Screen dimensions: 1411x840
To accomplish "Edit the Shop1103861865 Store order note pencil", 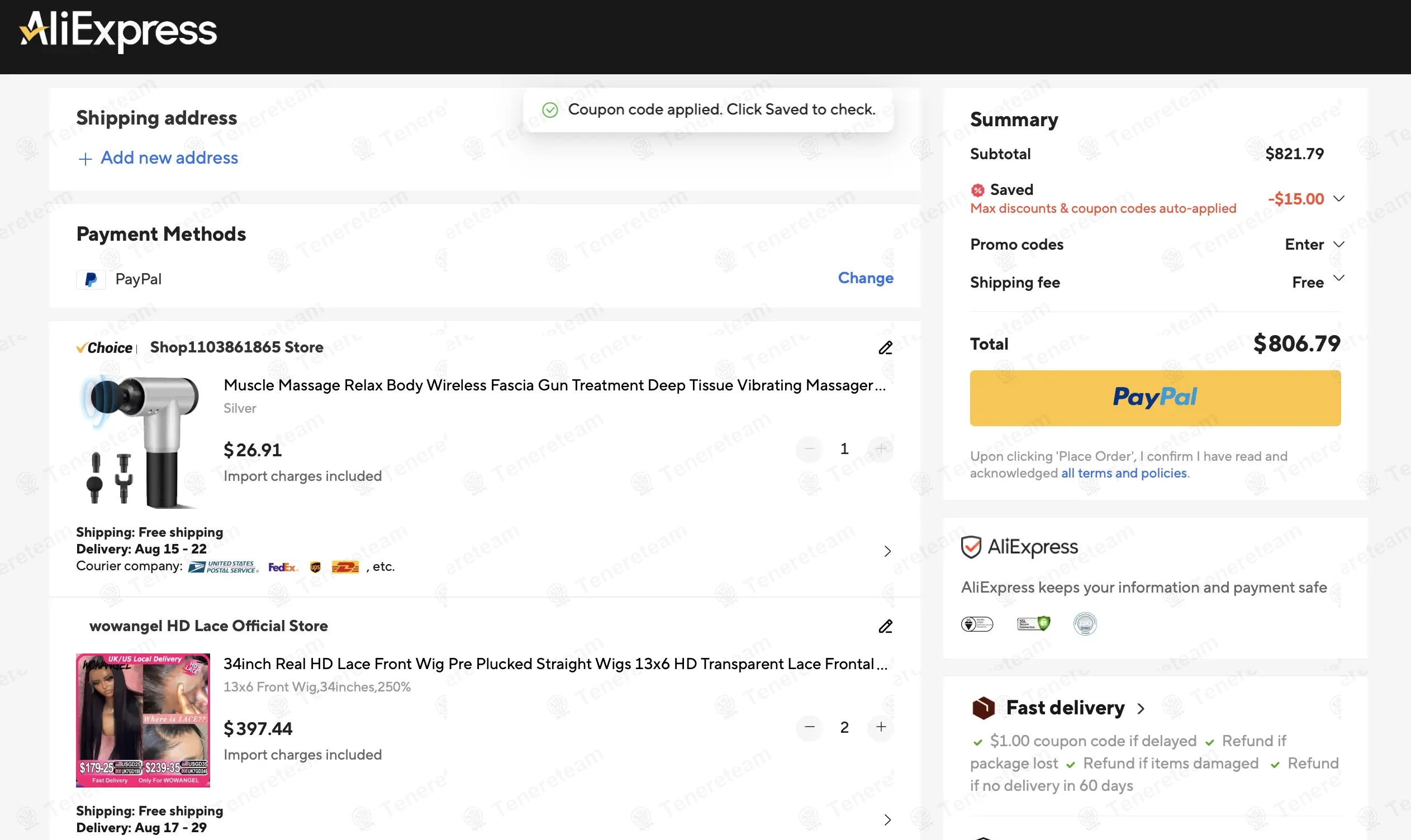I will click(x=886, y=347).
